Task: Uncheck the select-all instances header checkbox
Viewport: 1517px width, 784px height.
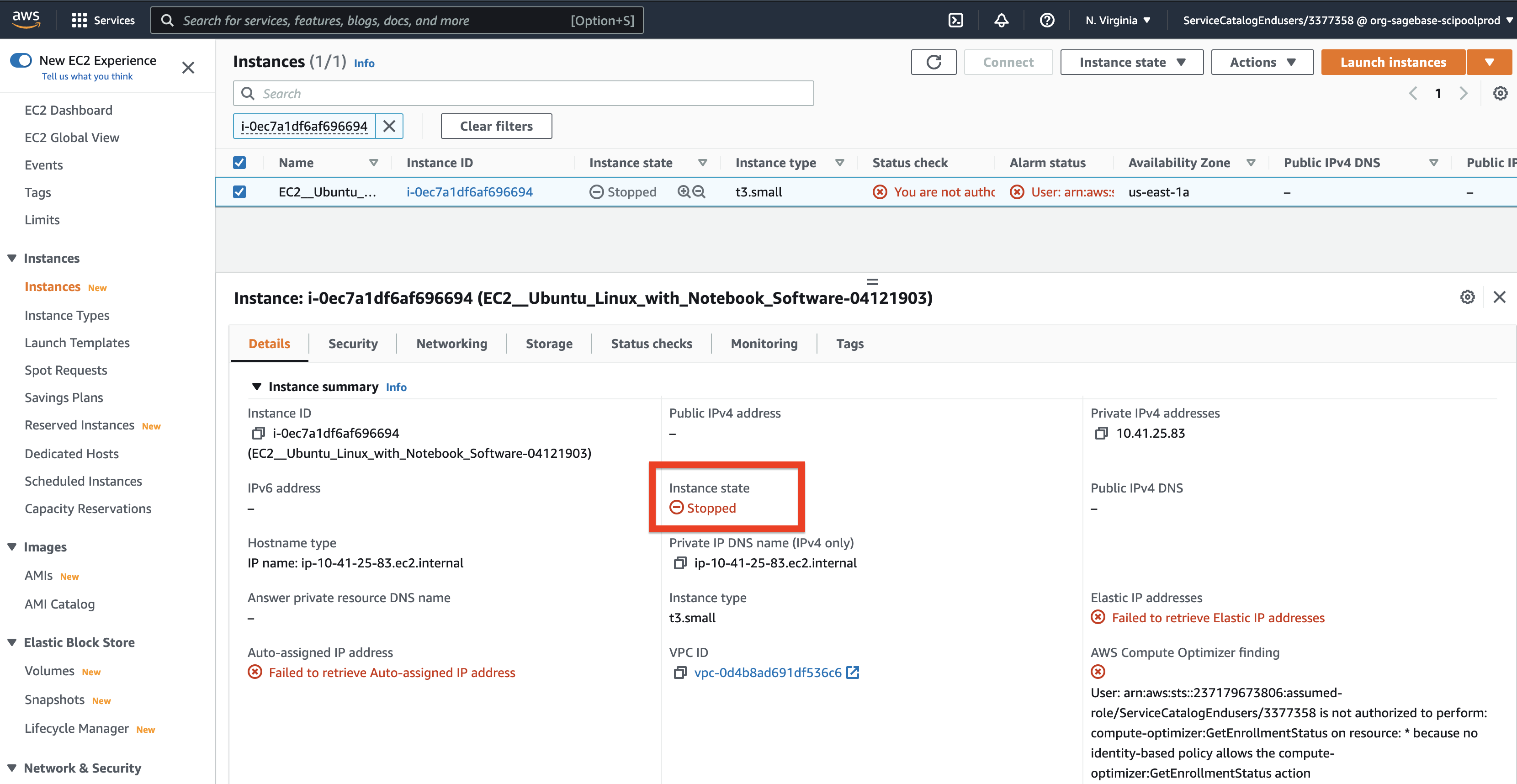Action: pyautogui.click(x=239, y=163)
